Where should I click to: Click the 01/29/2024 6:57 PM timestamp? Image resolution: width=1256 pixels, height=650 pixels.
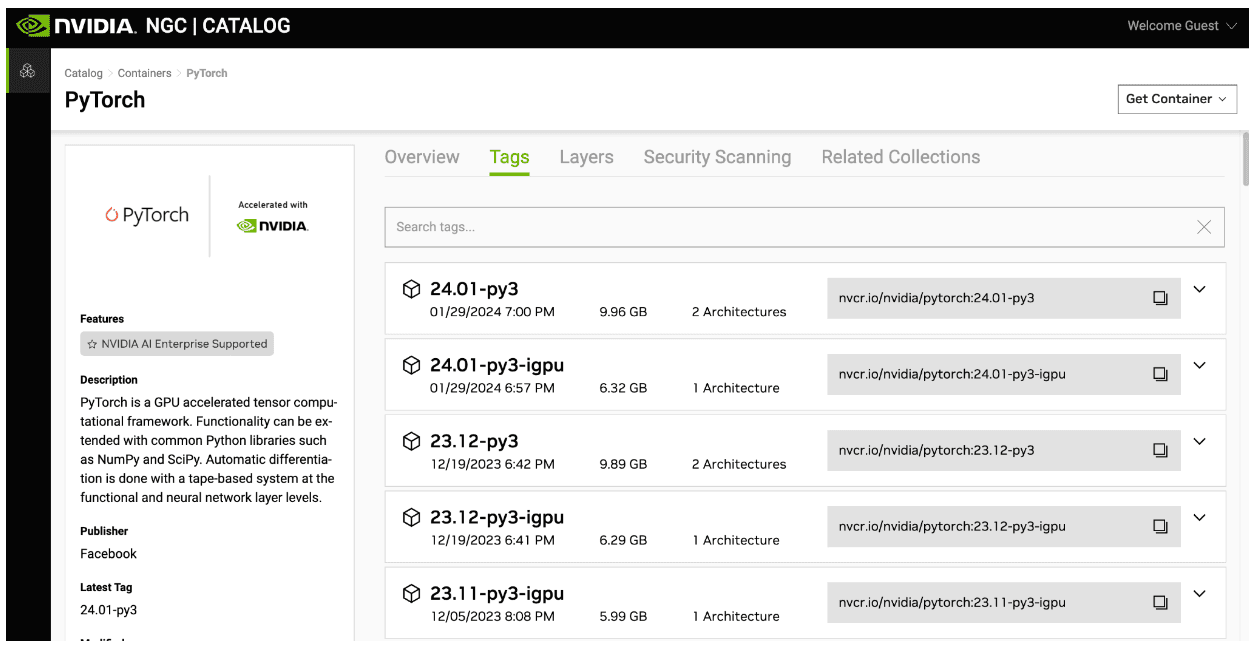point(492,388)
